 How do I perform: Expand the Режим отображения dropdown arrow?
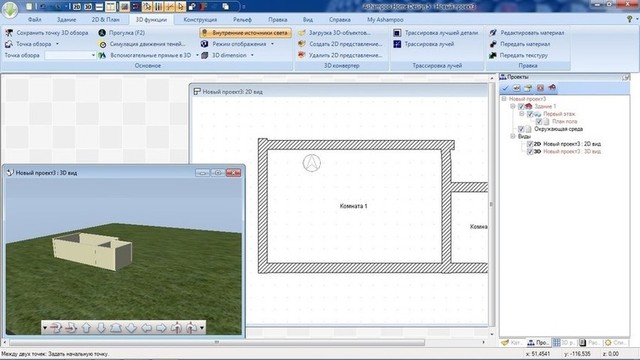272,44
